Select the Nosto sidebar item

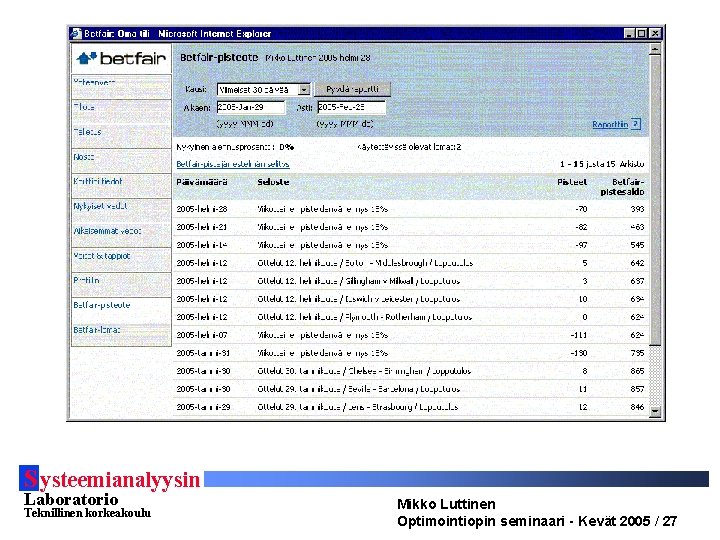(x=121, y=161)
